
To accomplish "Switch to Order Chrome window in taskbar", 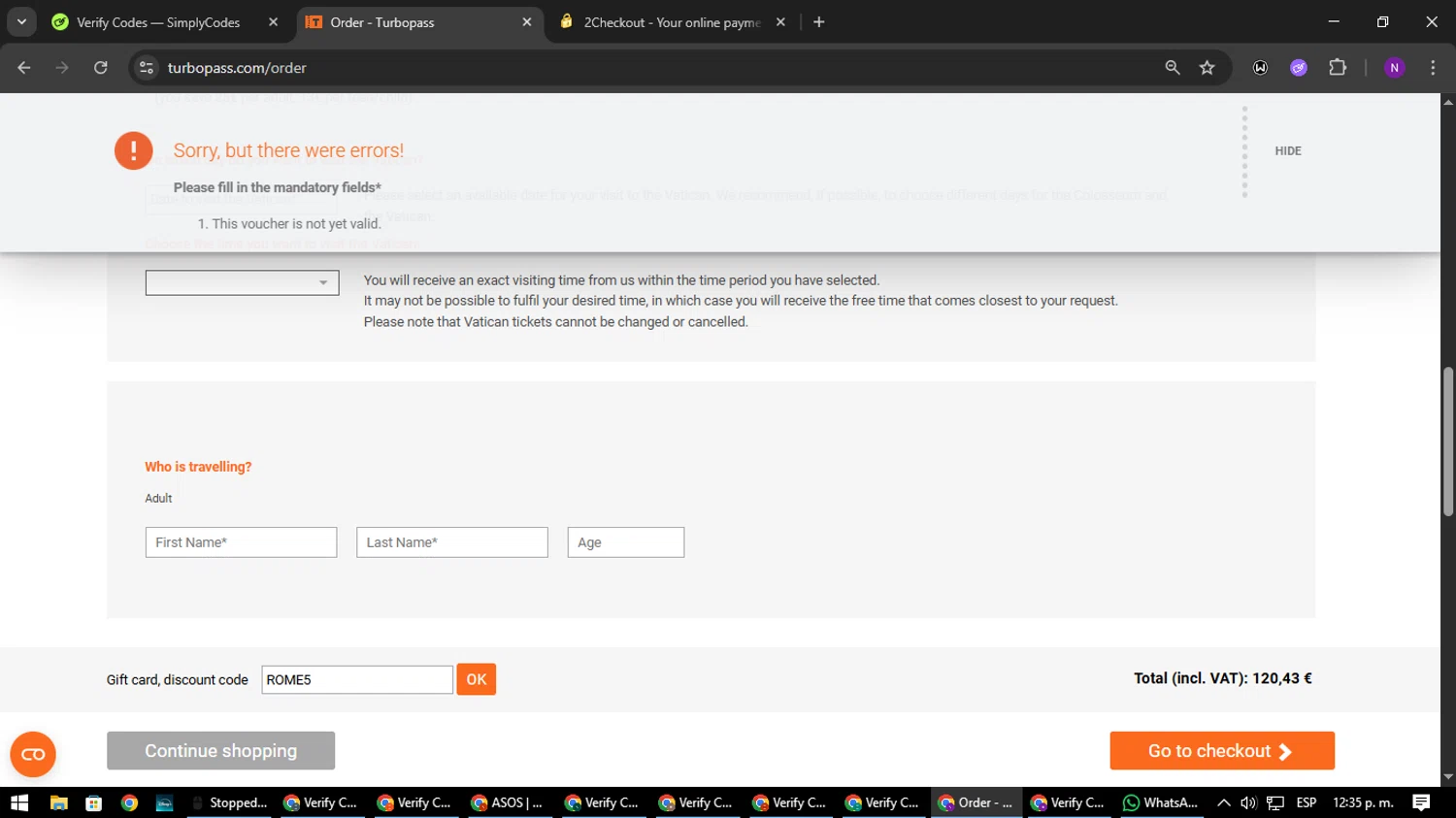I will tap(976, 802).
